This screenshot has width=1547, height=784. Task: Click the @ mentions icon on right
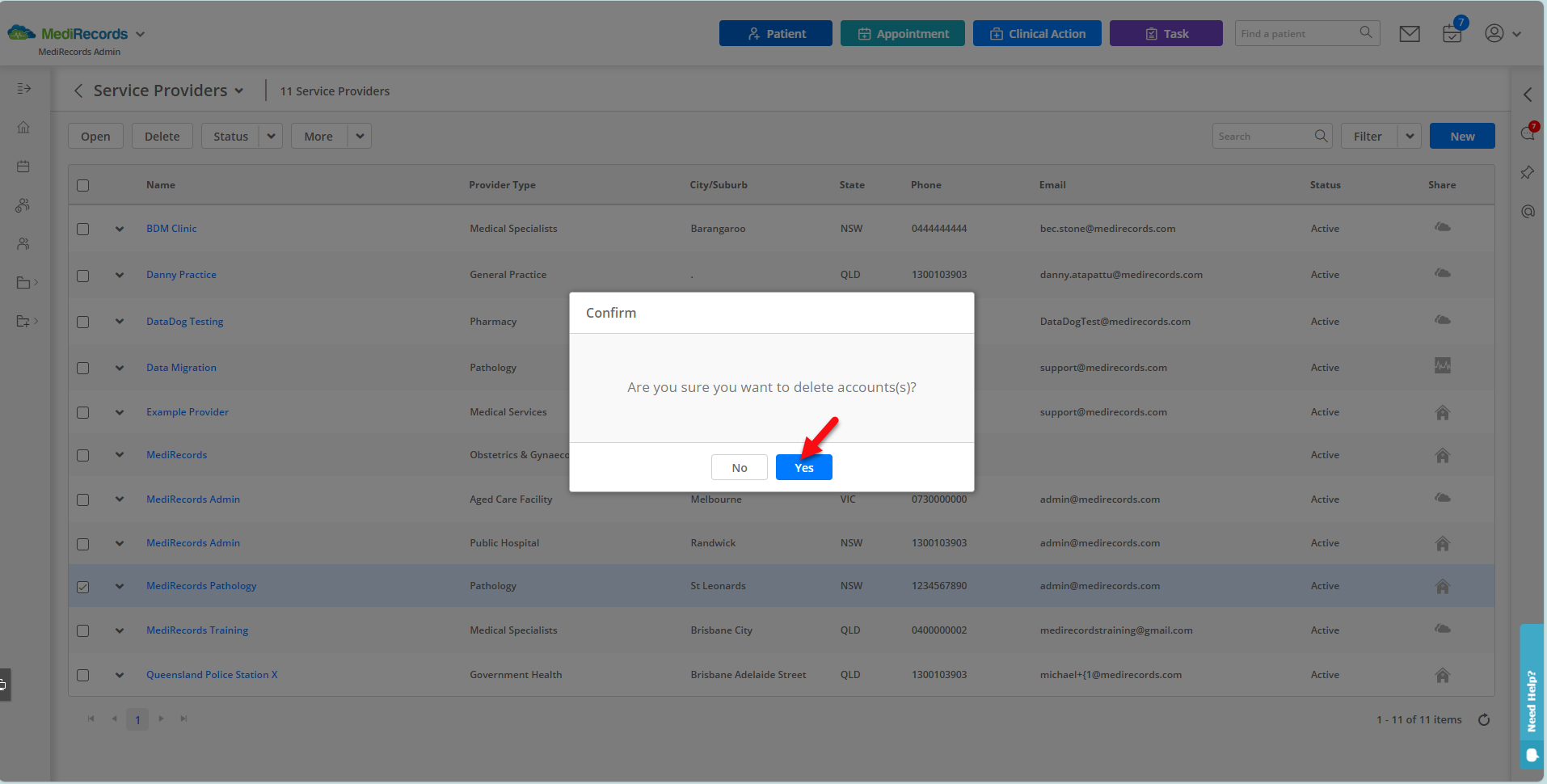coord(1528,211)
